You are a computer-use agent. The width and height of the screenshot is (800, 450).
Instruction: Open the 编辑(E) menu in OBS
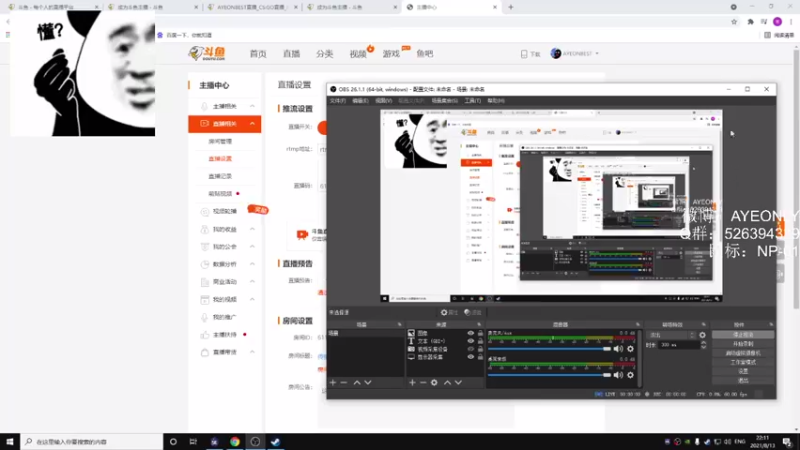(x=360, y=101)
